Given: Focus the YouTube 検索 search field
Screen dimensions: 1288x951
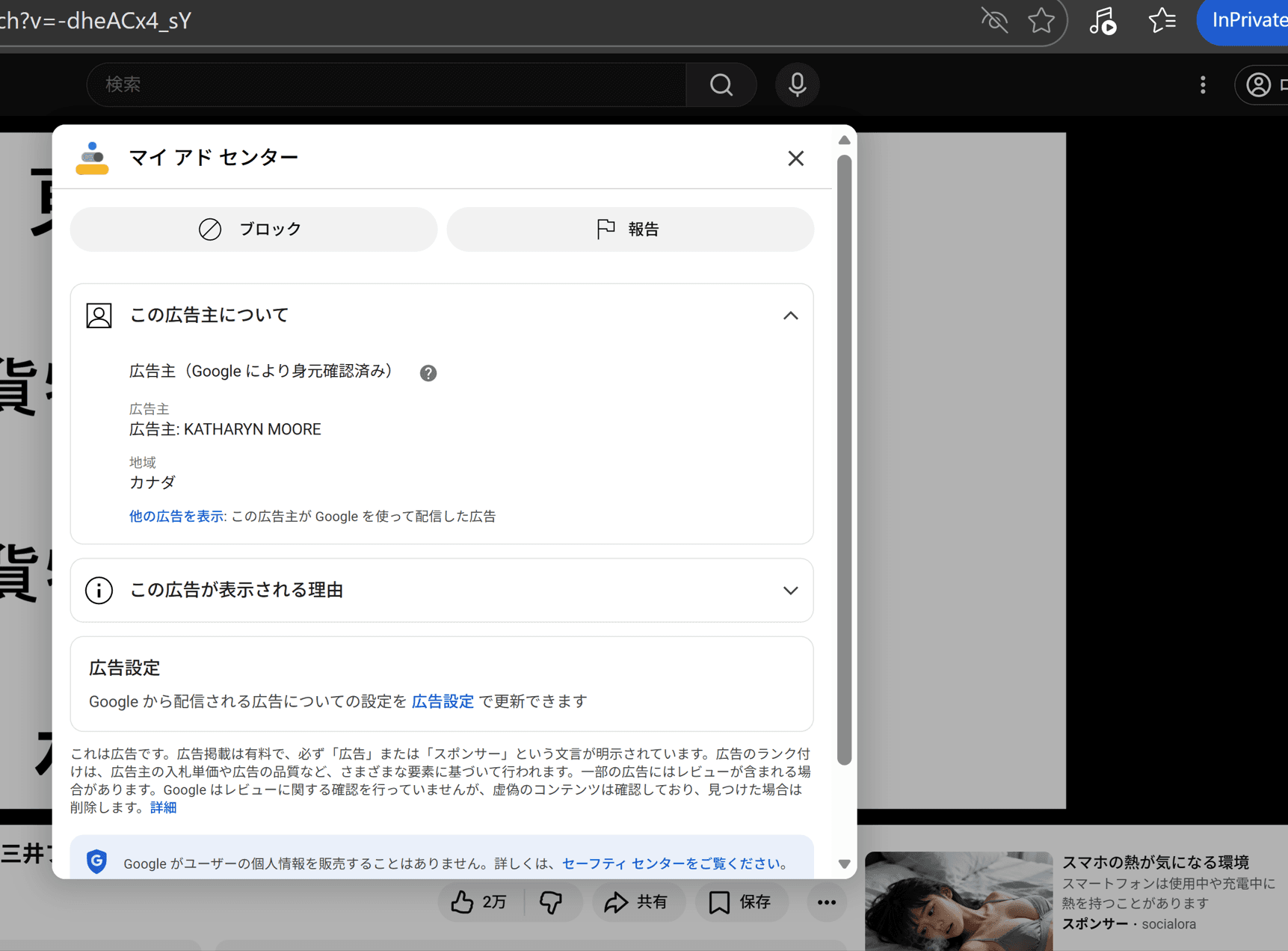Looking at the screenshot, I should pyautogui.click(x=386, y=84).
